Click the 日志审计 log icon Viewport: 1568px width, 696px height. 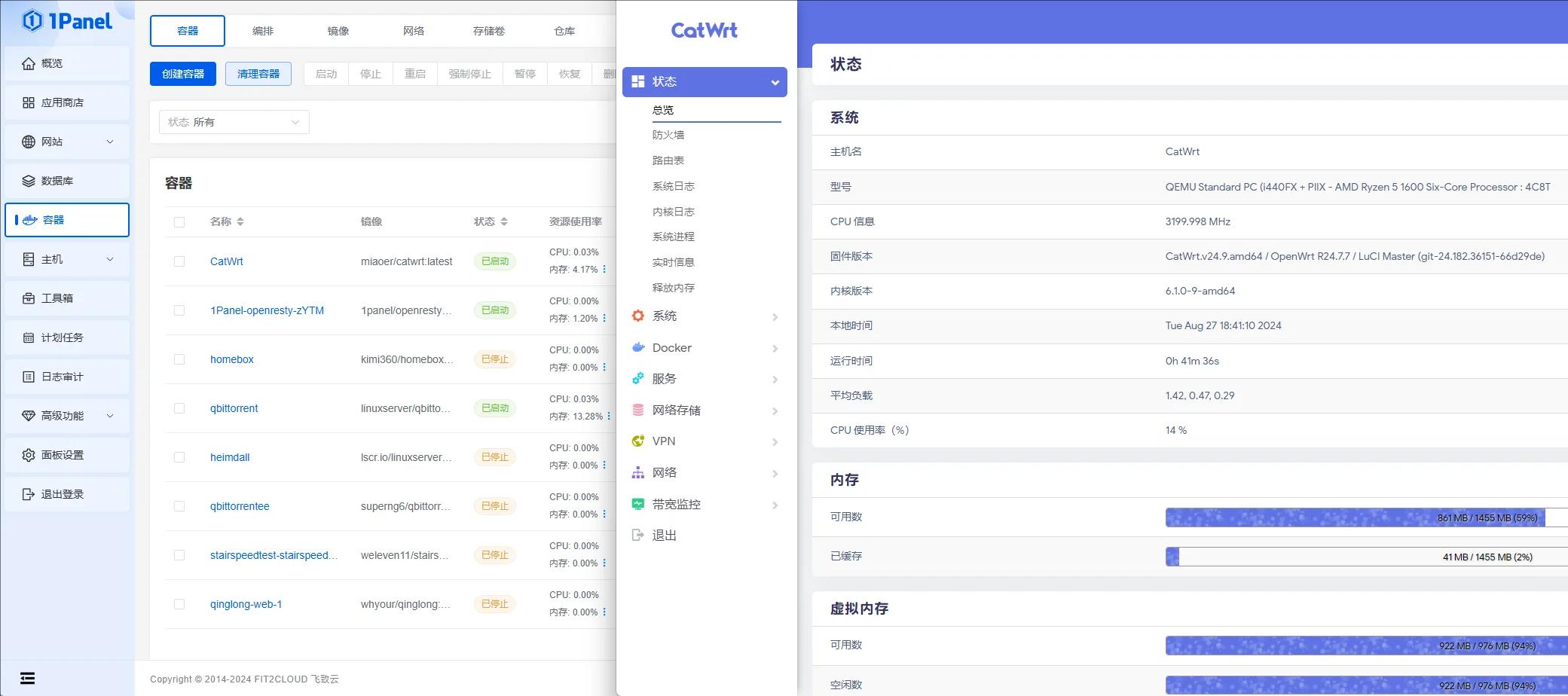(29, 377)
